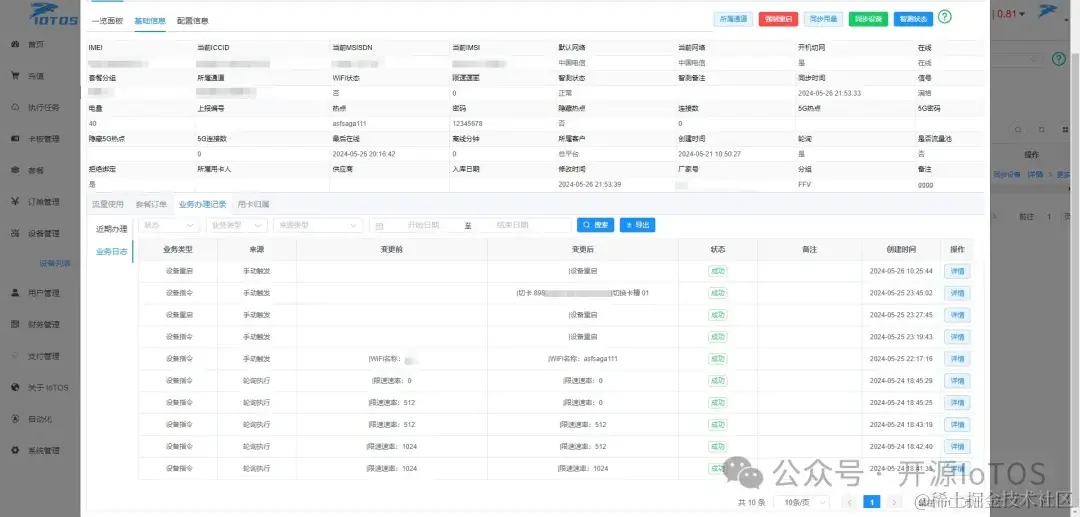Image resolution: width=1080 pixels, height=517 pixels.
Task: Click the green 同步设备 button
Action: pyautogui.click(x=869, y=19)
